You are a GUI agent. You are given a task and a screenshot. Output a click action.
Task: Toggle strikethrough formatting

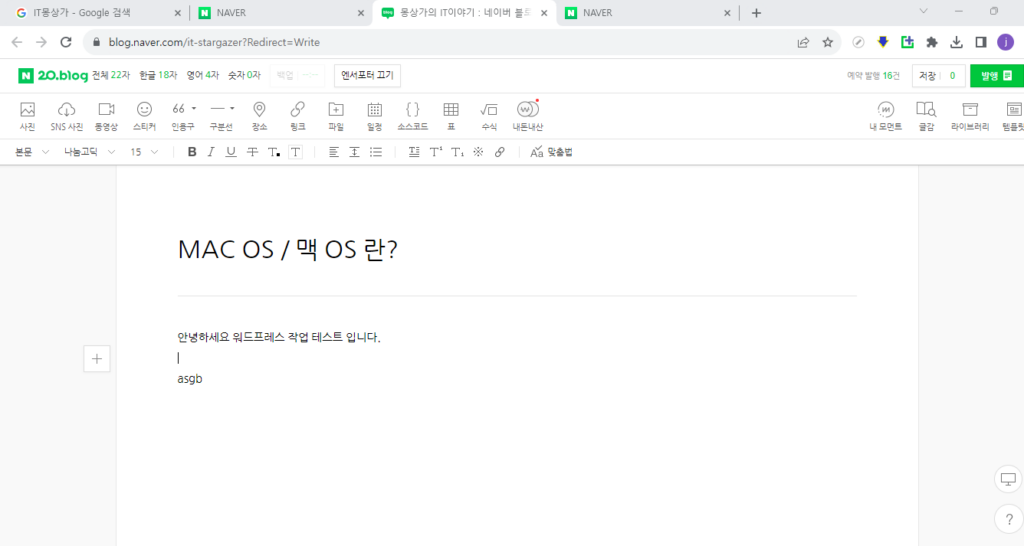coord(252,152)
